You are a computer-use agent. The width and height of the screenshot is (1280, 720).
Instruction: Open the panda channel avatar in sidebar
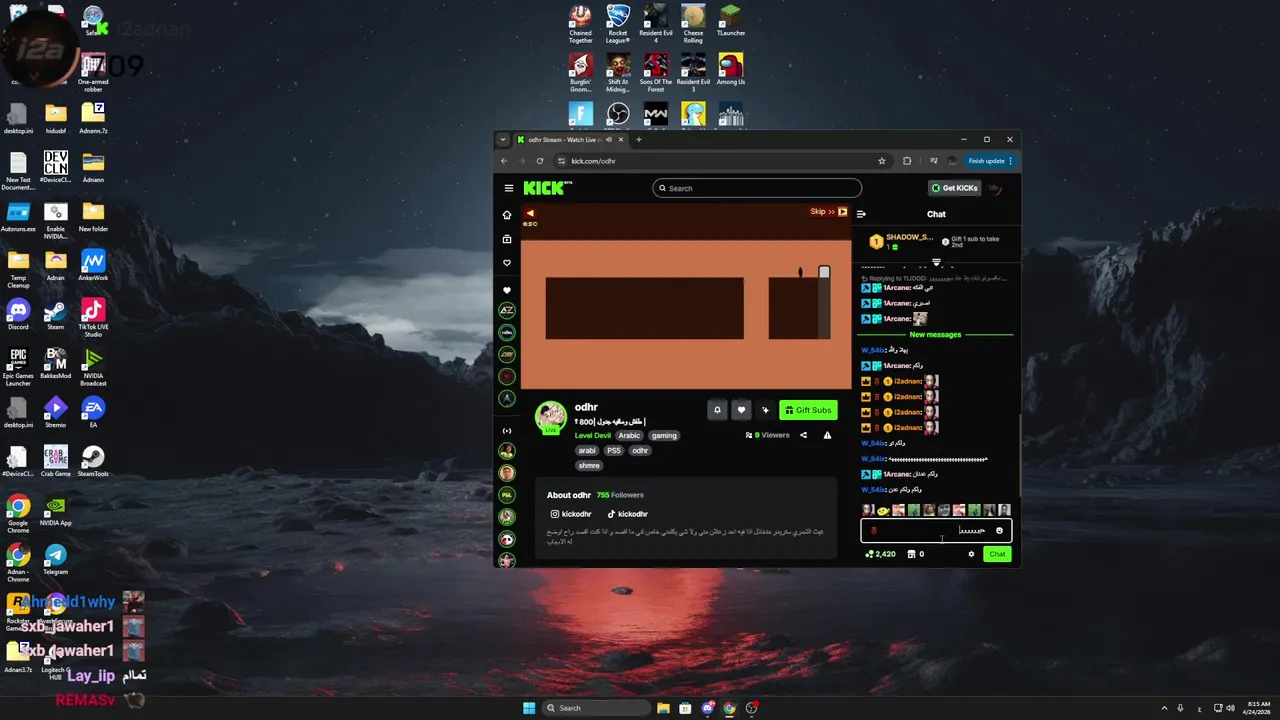coord(507,539)
